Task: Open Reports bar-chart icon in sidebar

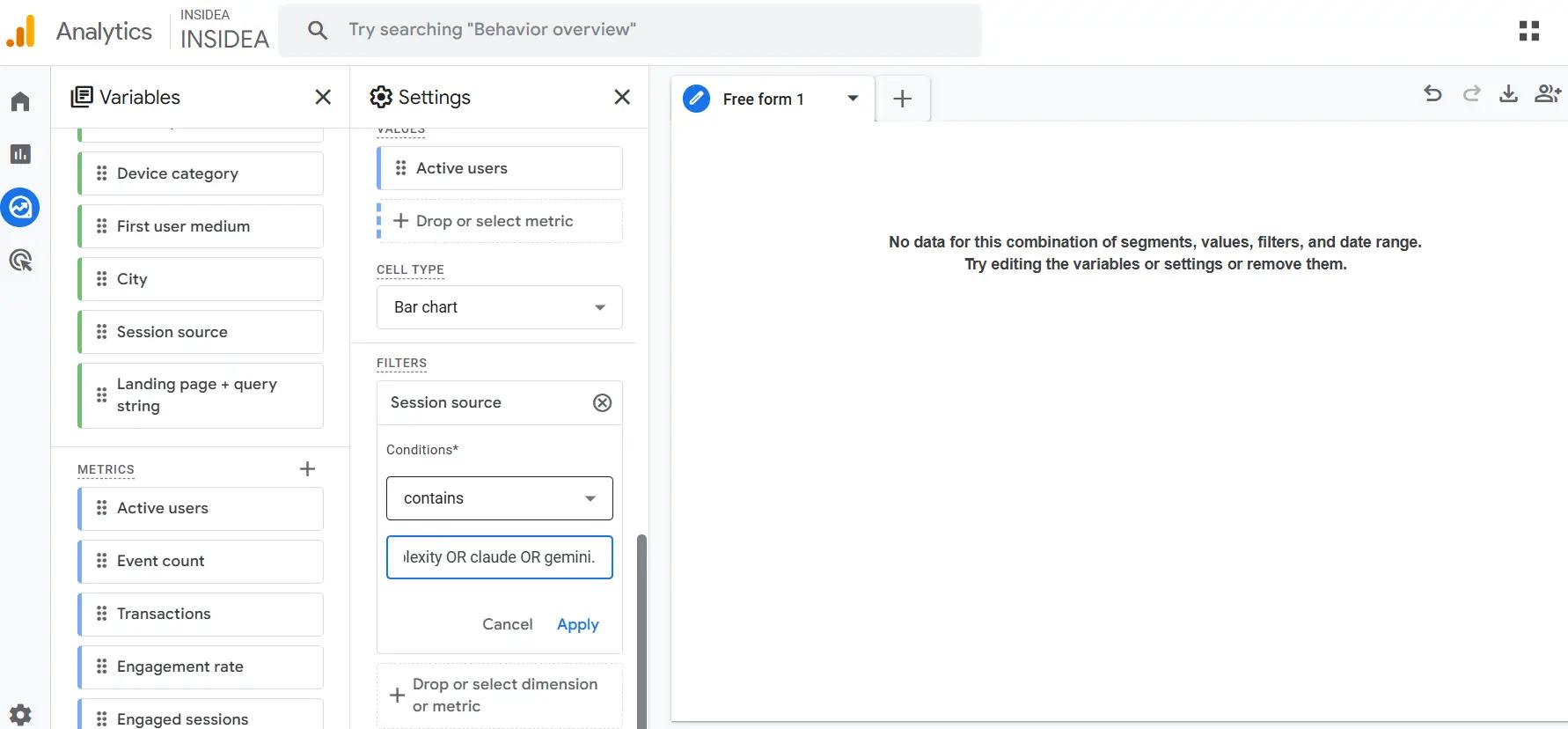Action: (x=20, y=154)
